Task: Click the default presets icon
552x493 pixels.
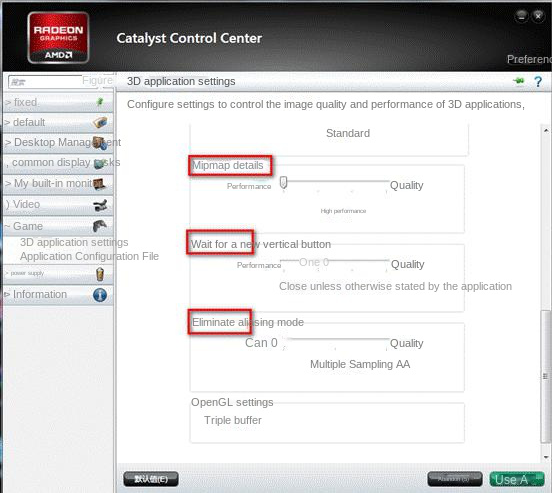Action: pyautogui.click(x=100, y=122)
